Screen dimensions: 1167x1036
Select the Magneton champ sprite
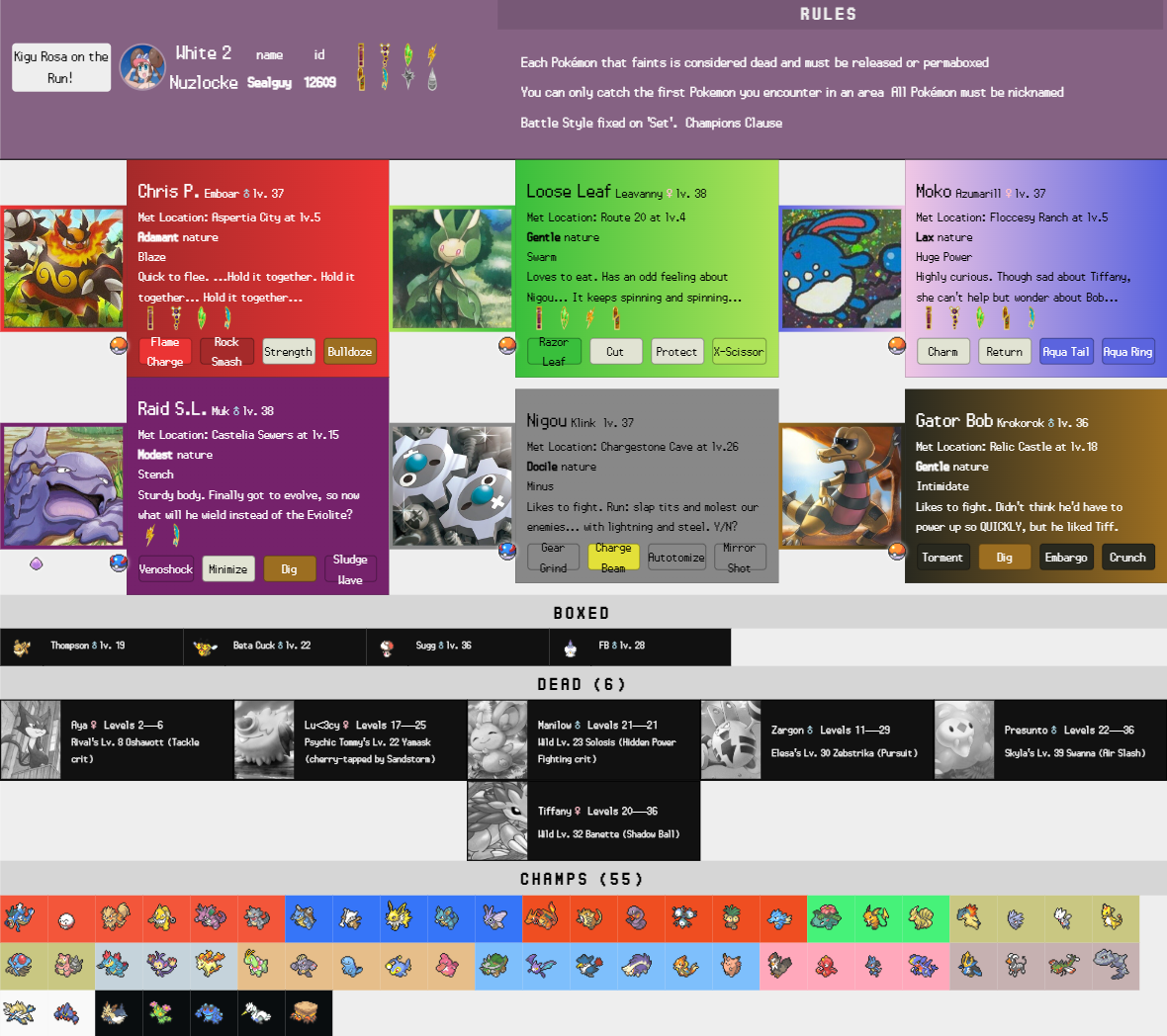click(x=683, y=917)
